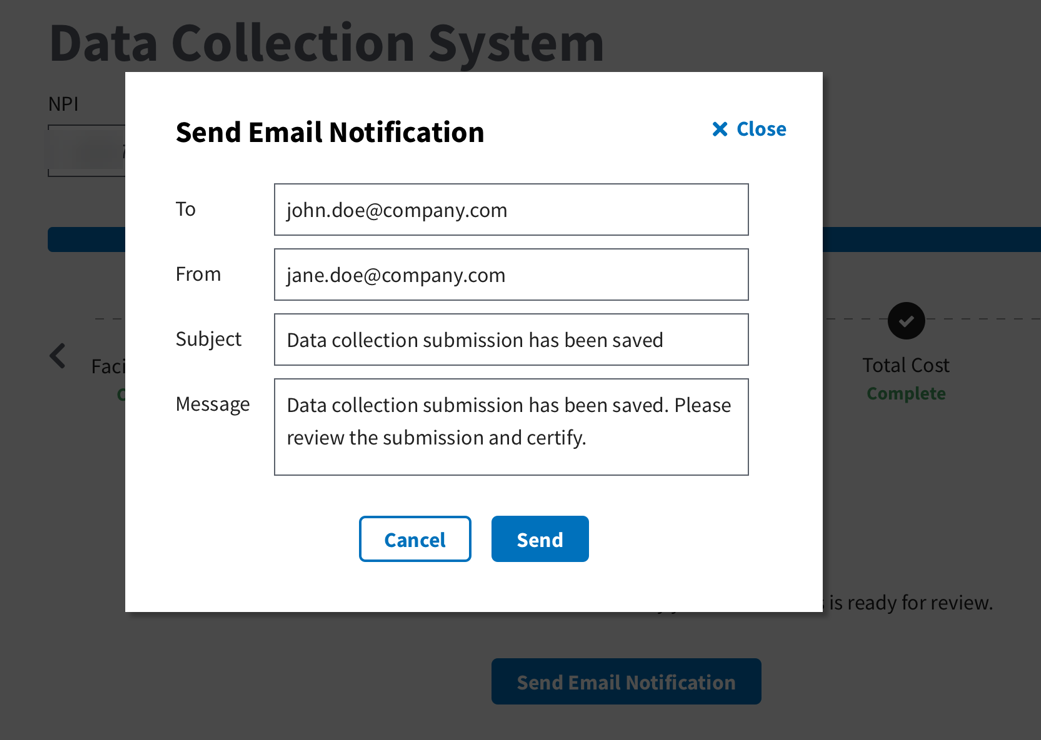1041x740 pixels.
Task: Focus the To email address field
Action: pyautogui.click(x=511, y=210)
